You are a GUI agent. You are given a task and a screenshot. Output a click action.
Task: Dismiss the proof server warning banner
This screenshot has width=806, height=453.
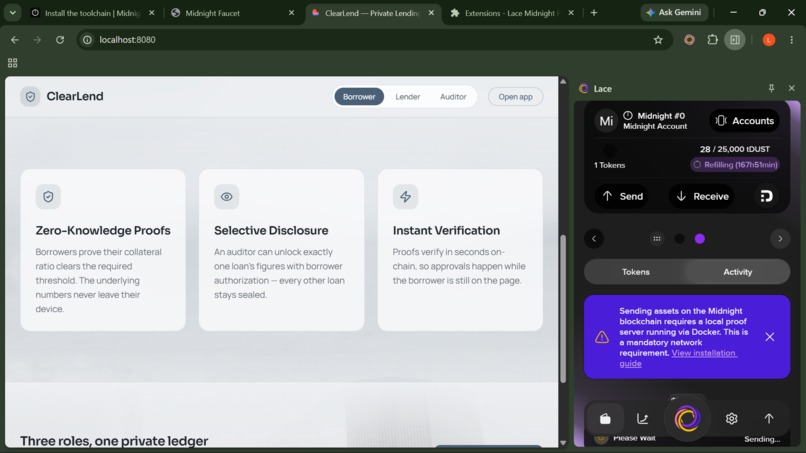coord(770,337)
